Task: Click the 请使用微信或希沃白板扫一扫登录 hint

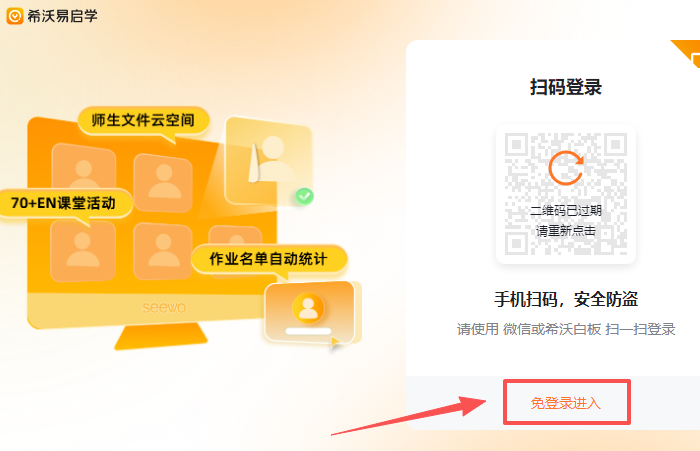Action: coord(566,329)
